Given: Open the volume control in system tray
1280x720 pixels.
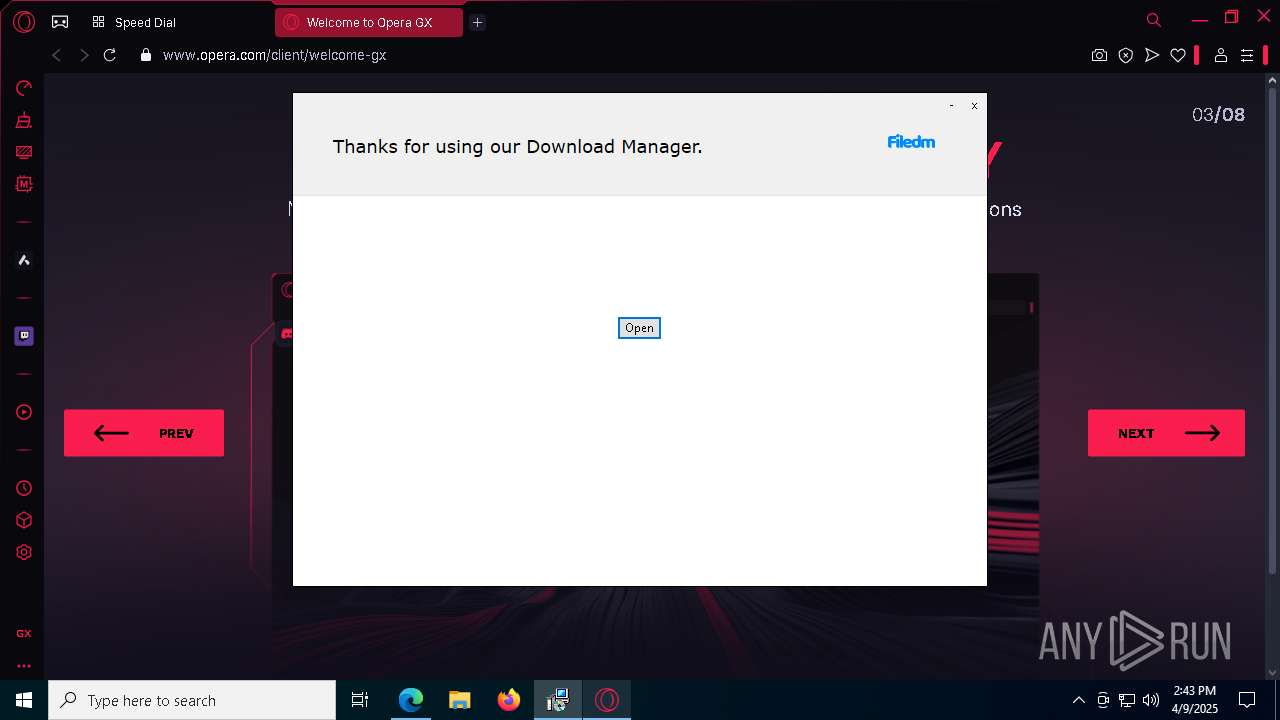Looking at the screenshot, I should 1151,700.
